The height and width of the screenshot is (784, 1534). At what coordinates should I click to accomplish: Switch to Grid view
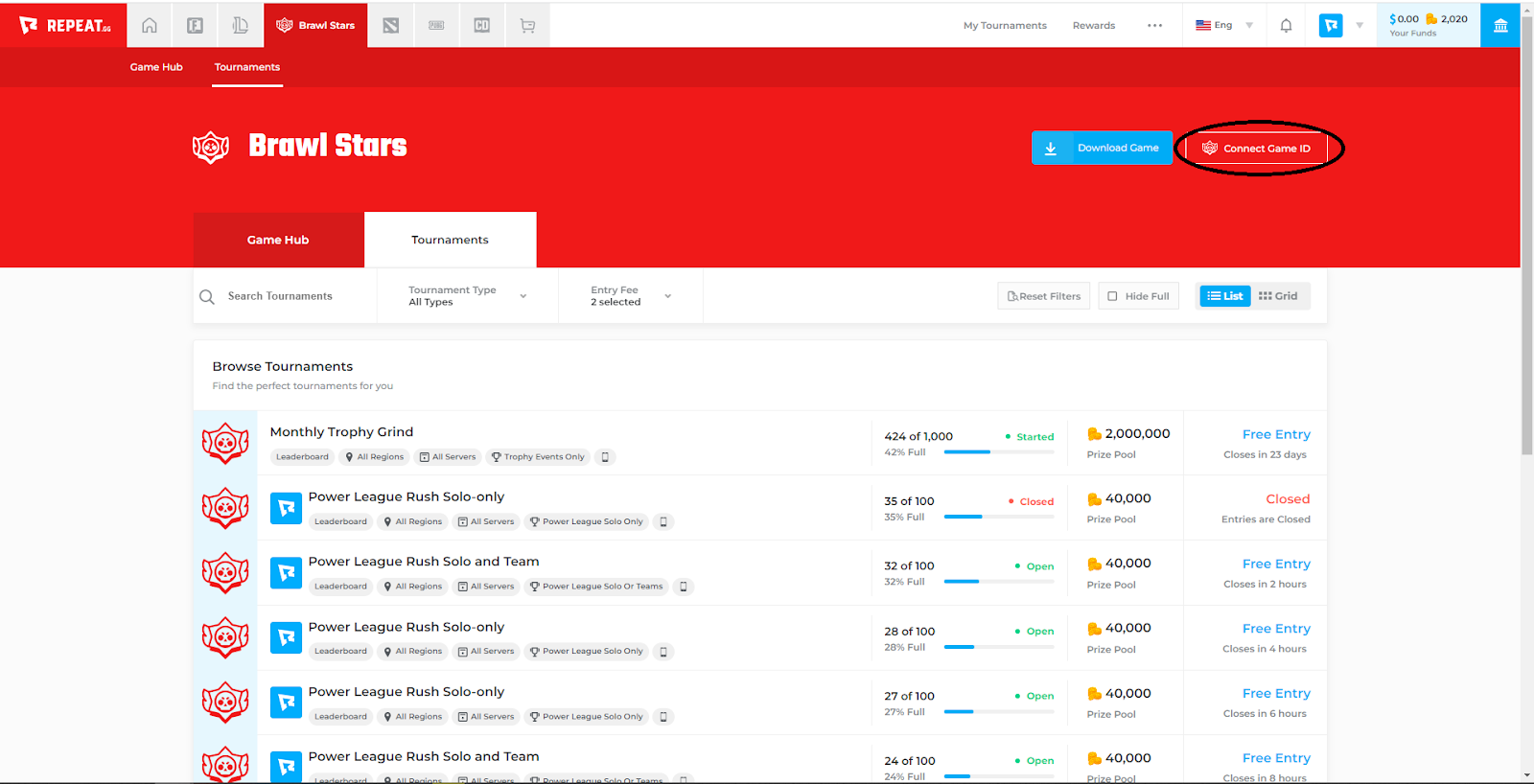(1279, 296)
